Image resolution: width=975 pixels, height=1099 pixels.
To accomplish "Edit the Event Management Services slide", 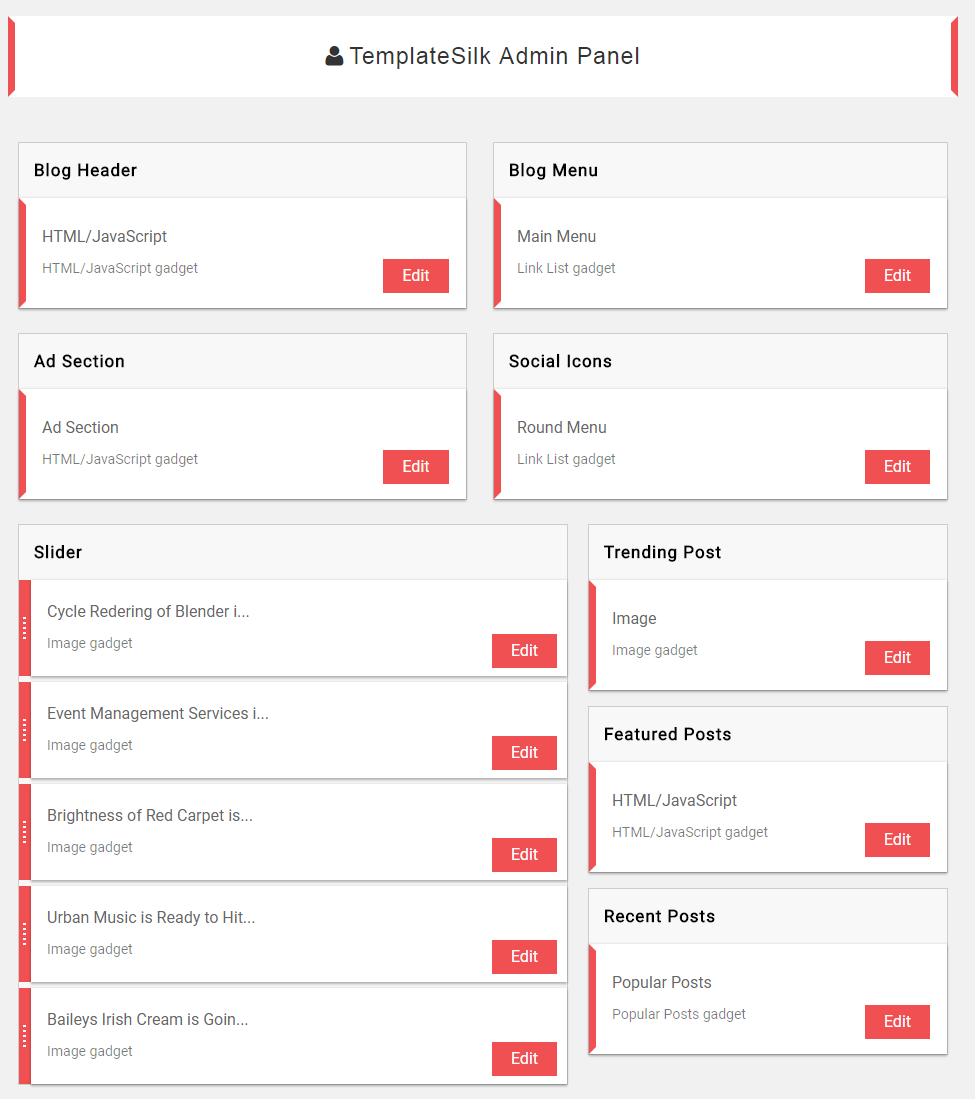I will pos(524,753).
